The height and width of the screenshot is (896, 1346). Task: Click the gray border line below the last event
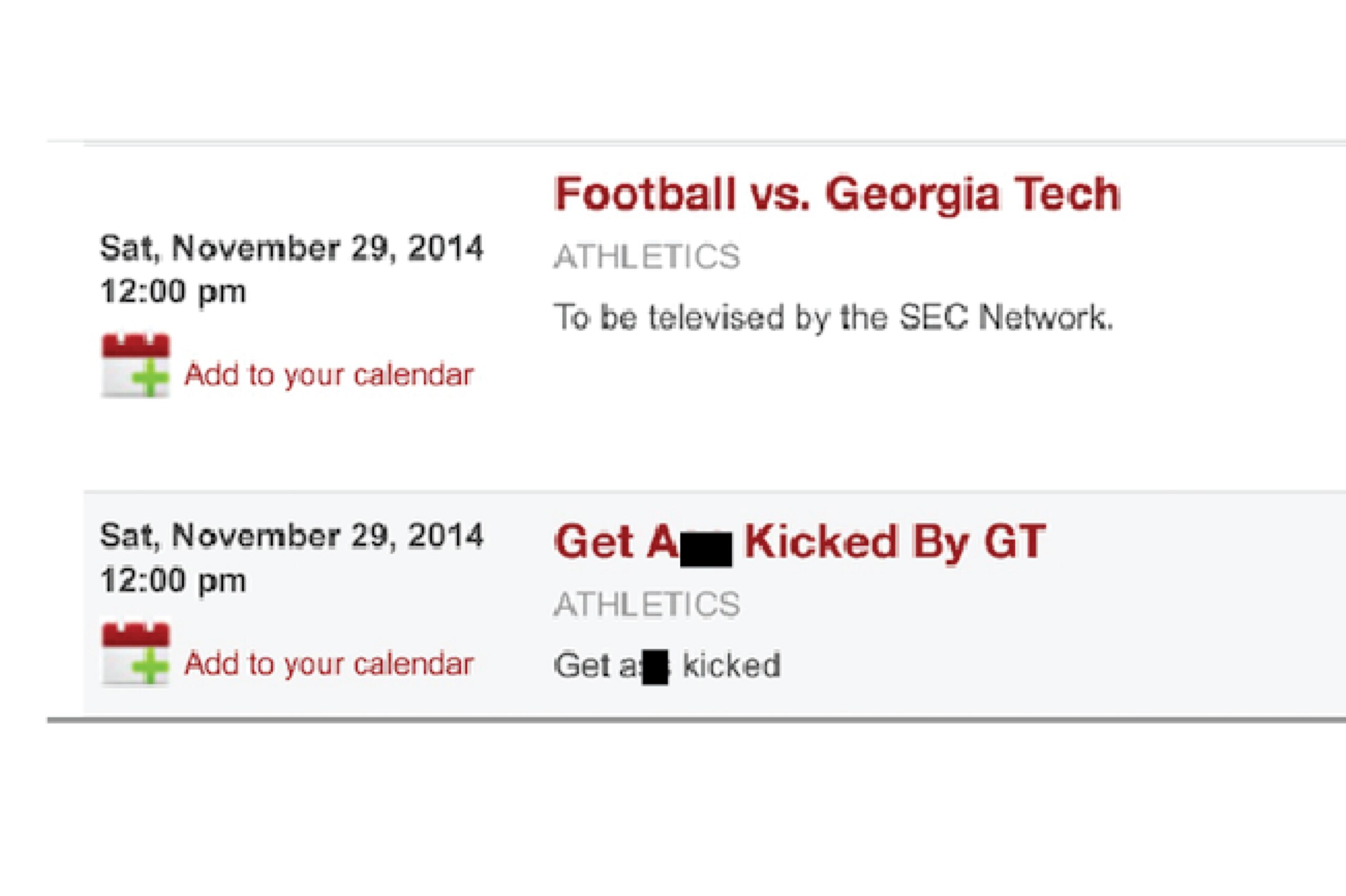696,720
